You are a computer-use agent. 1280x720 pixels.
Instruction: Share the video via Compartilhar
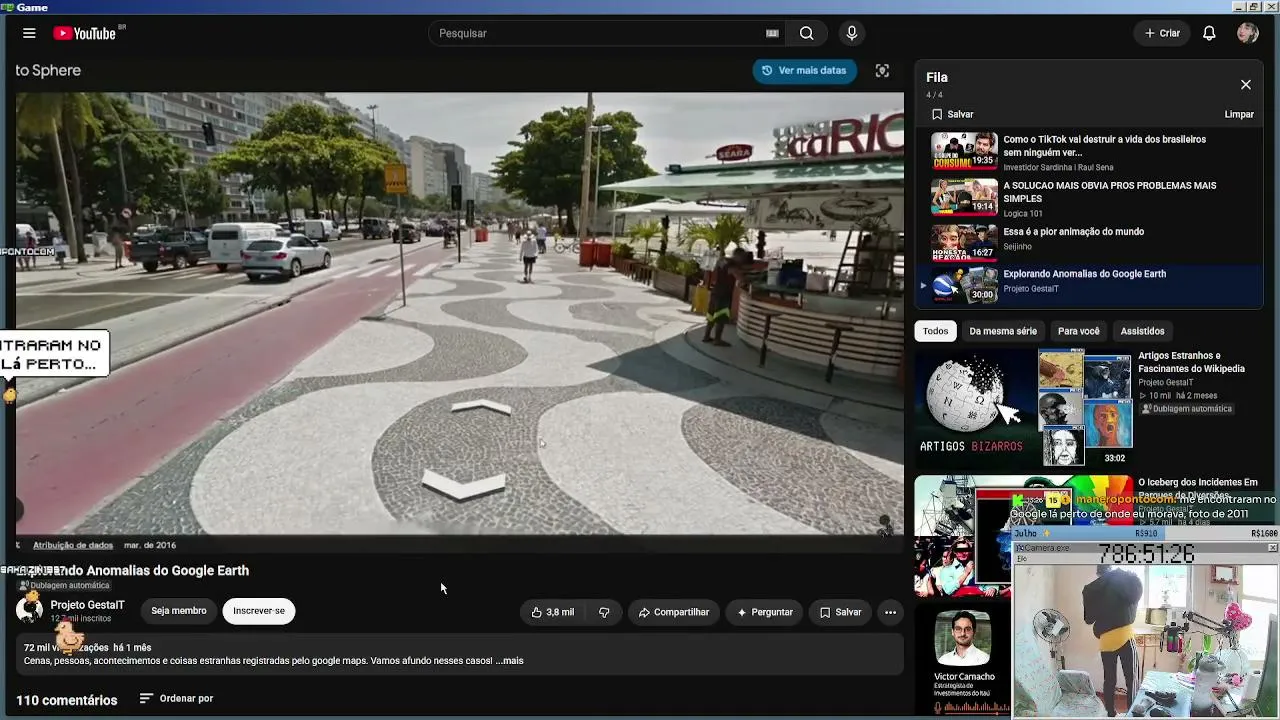coord(673,612)
